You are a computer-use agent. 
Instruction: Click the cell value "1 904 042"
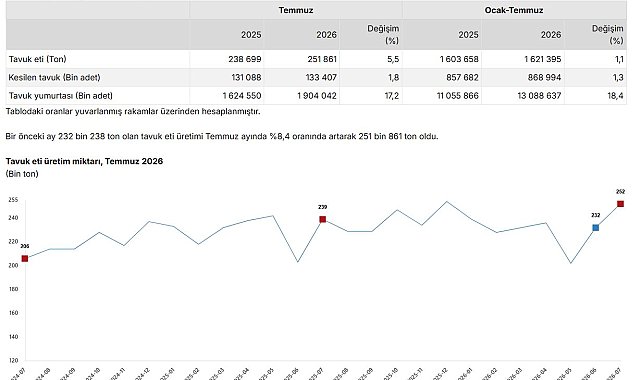317,96
